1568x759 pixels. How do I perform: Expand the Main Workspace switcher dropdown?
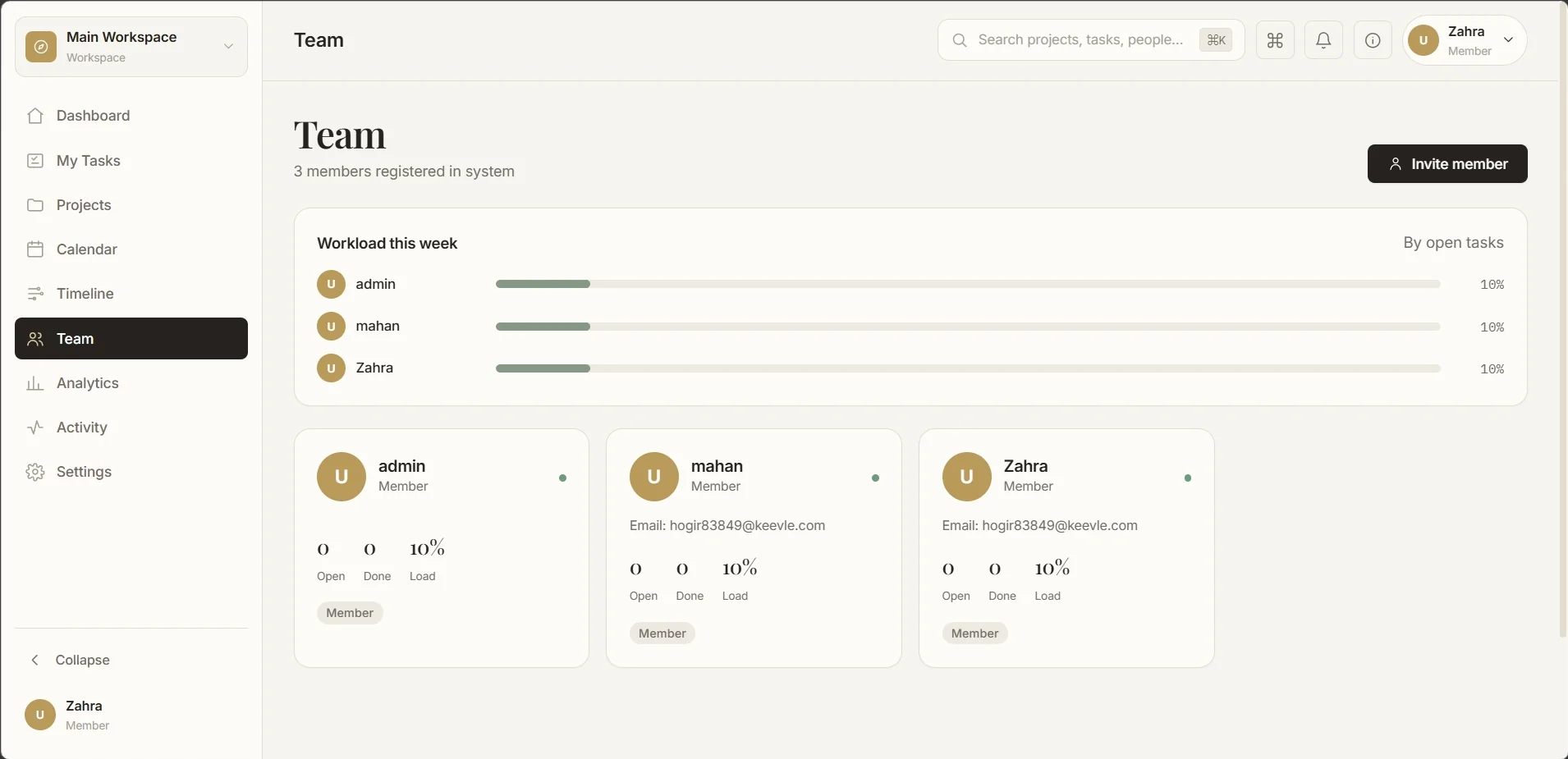(131, 47)
